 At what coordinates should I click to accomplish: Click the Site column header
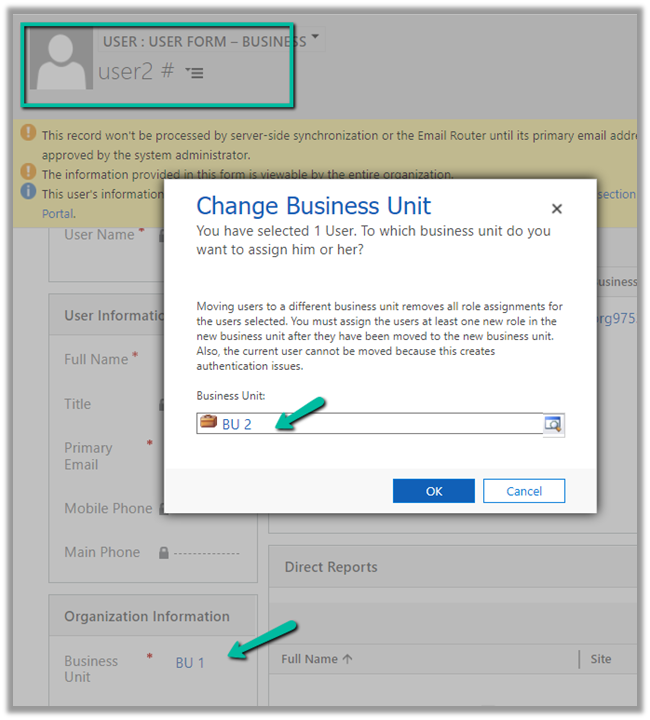pos(600,659)
